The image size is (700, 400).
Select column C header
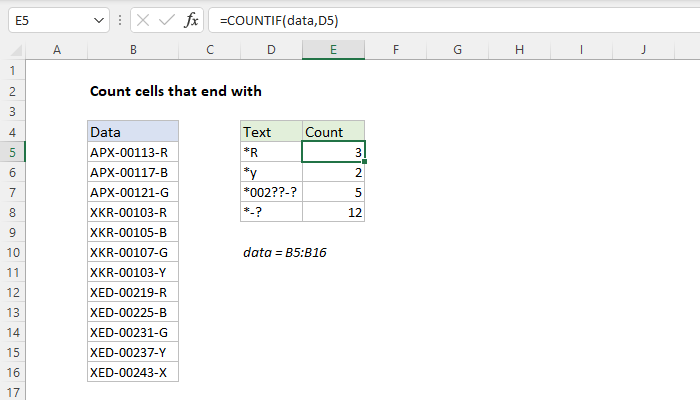tap(209, 50)
